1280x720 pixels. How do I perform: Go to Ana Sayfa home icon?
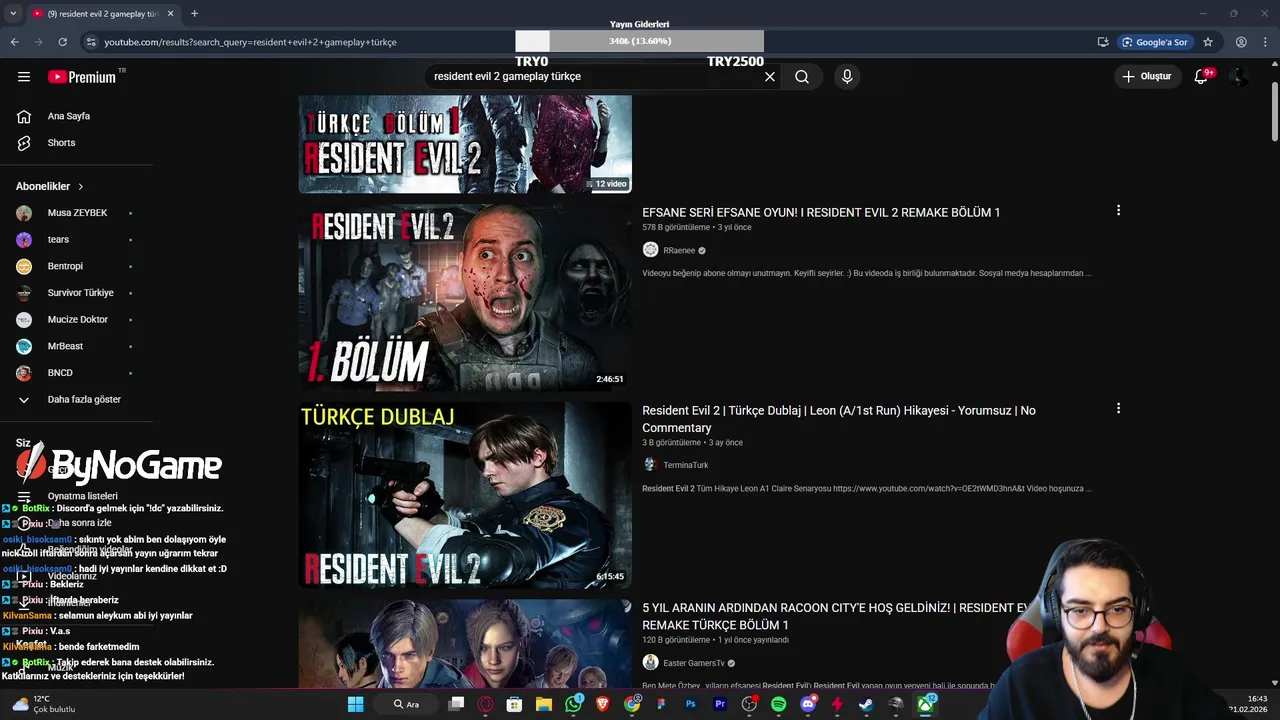[24, 116]
